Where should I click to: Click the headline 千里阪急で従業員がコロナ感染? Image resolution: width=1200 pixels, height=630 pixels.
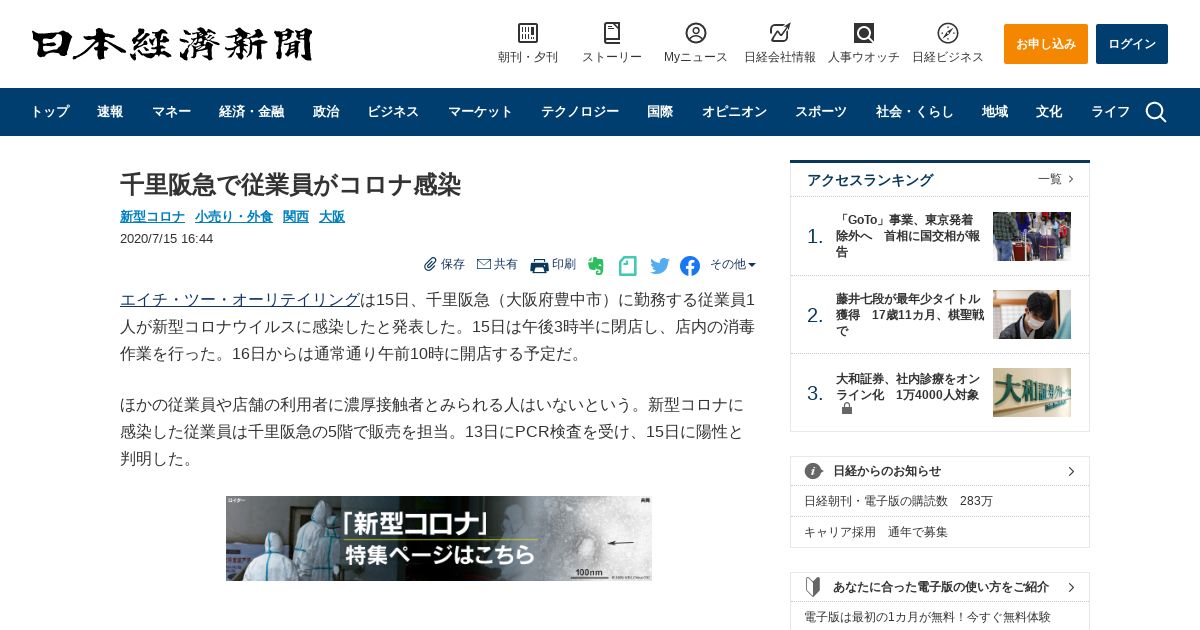tap(290, 184)
